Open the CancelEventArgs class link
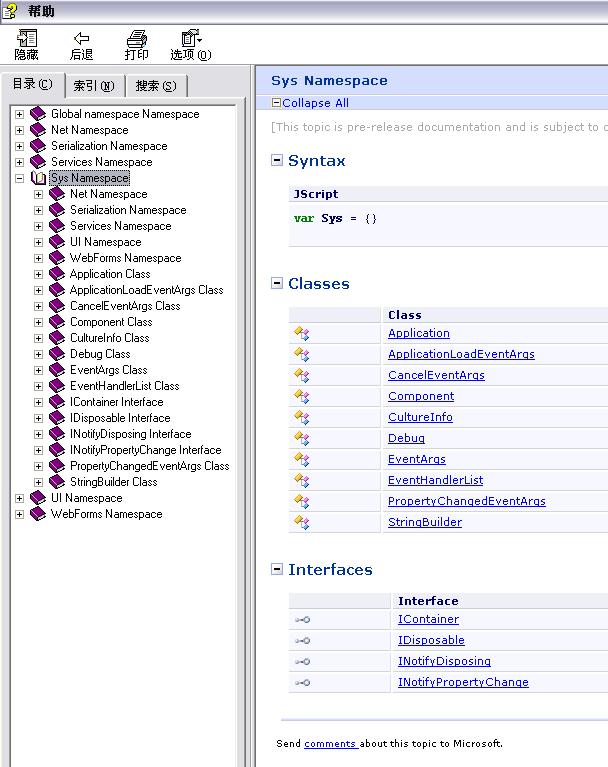The height and width of the screenshot is (767, 608). point(436,375)
